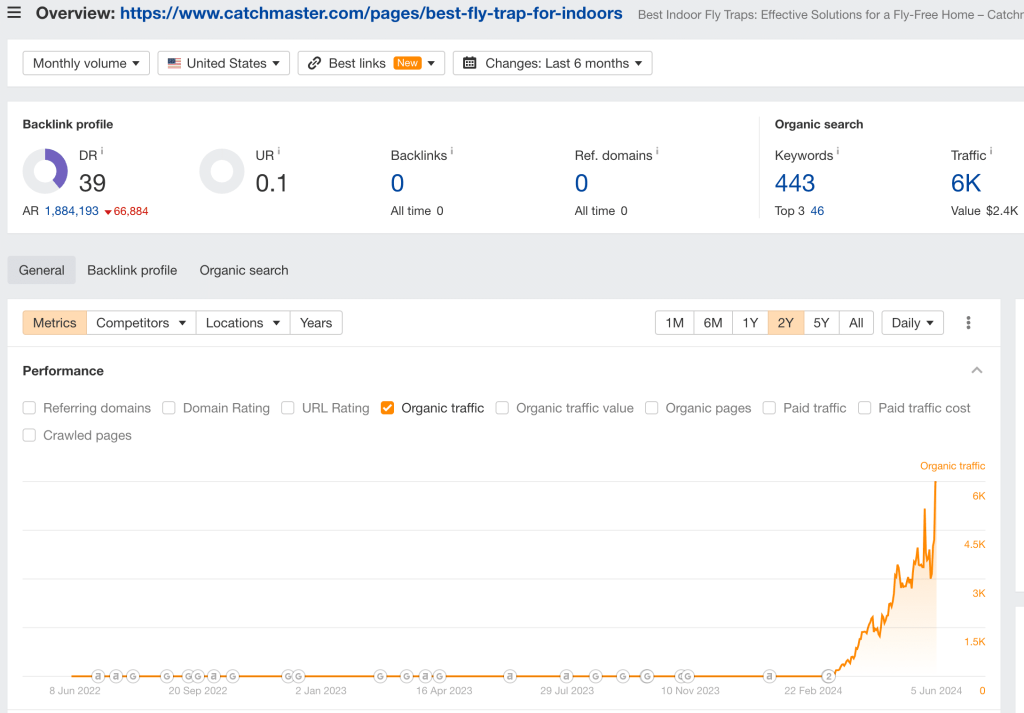Tick the Crawled pages checkbox

pos(29,436)
